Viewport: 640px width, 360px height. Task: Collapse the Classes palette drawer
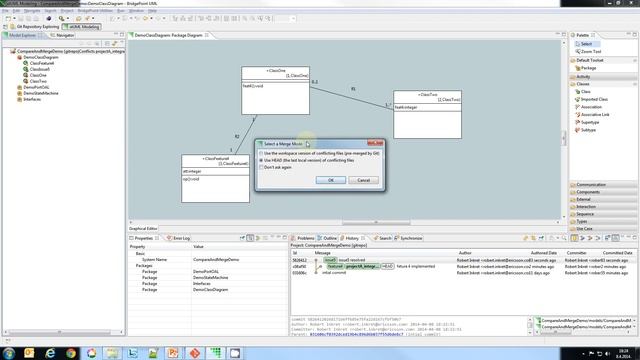(x=603, y=84)
